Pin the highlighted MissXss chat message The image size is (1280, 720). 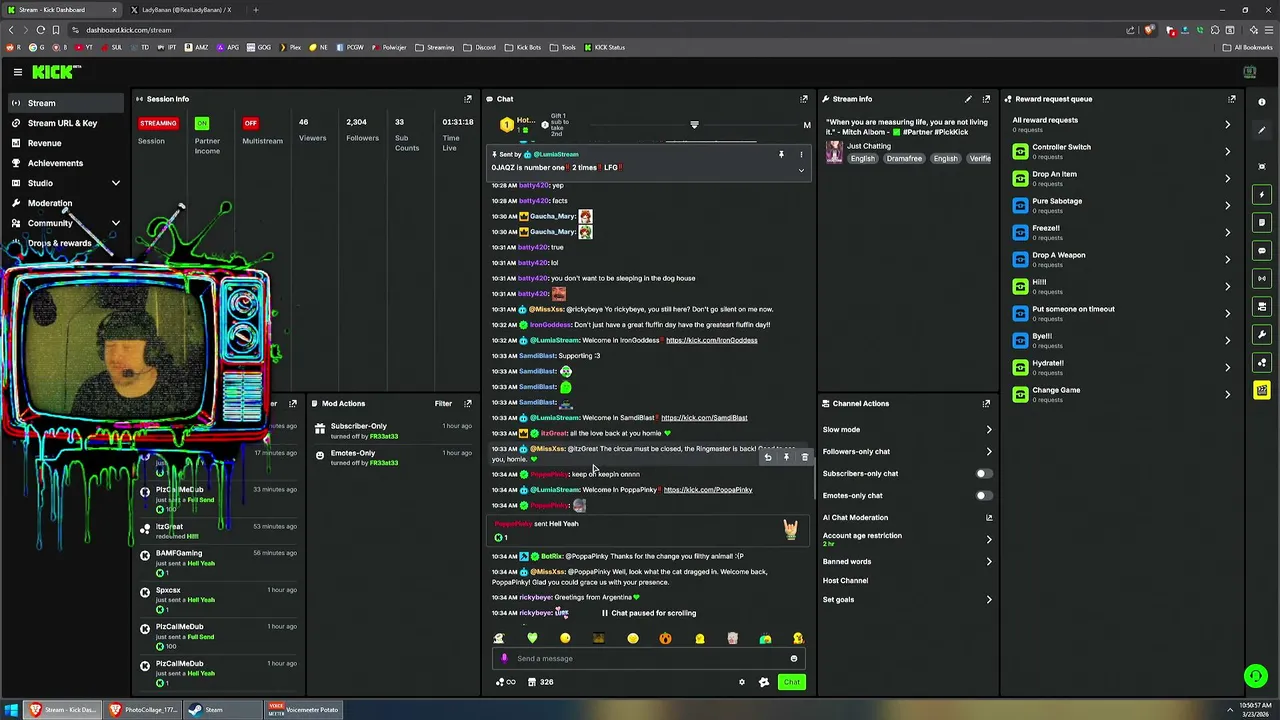786,457
